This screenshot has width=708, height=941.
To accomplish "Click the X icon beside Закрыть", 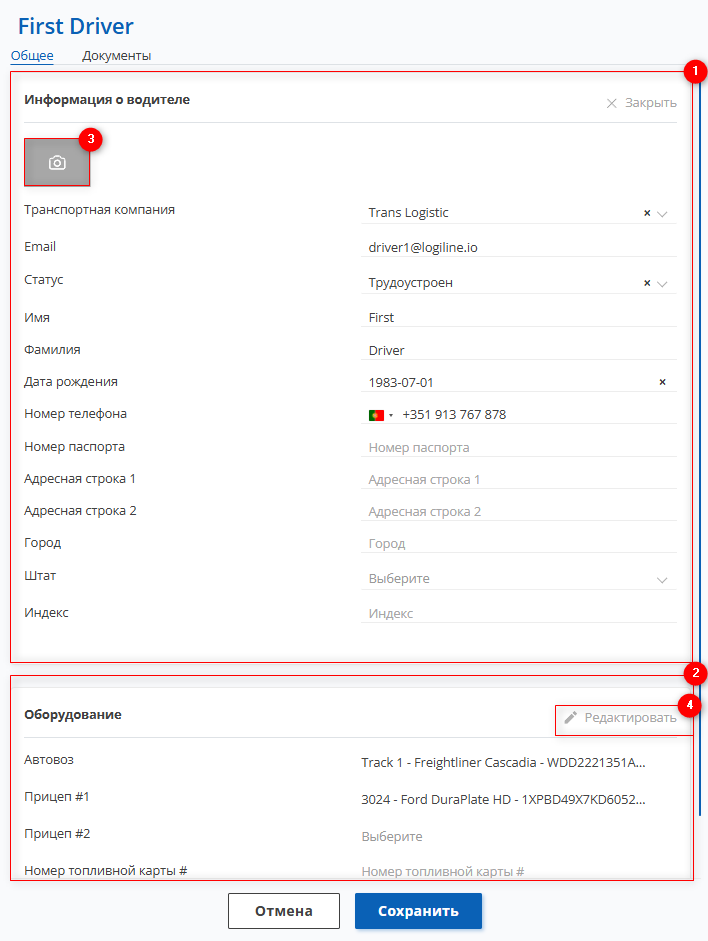I will pyautogui.click(x=612, y=103).
